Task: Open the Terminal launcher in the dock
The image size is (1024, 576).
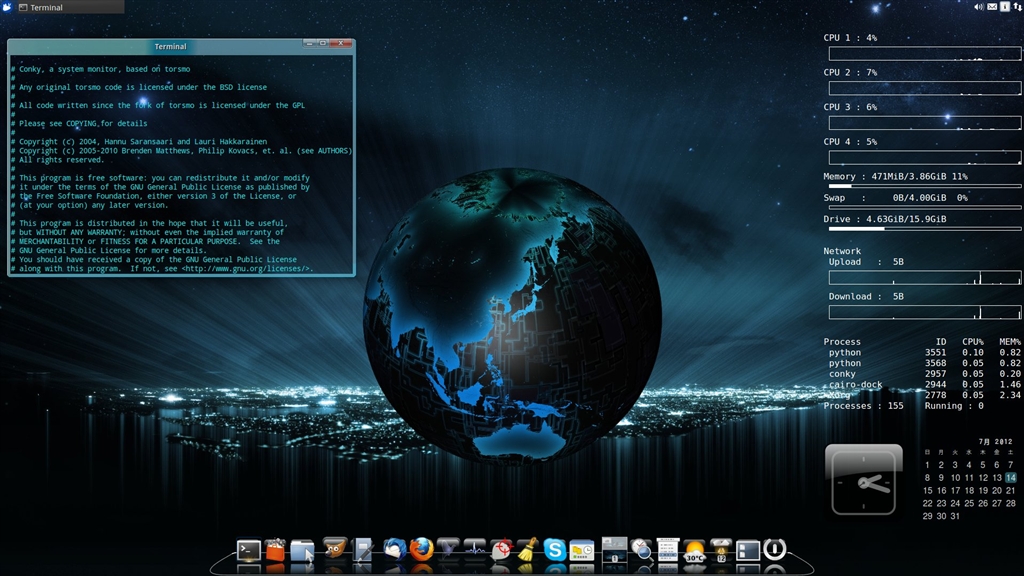Action: pyautogui.click(x=249, y=550)
